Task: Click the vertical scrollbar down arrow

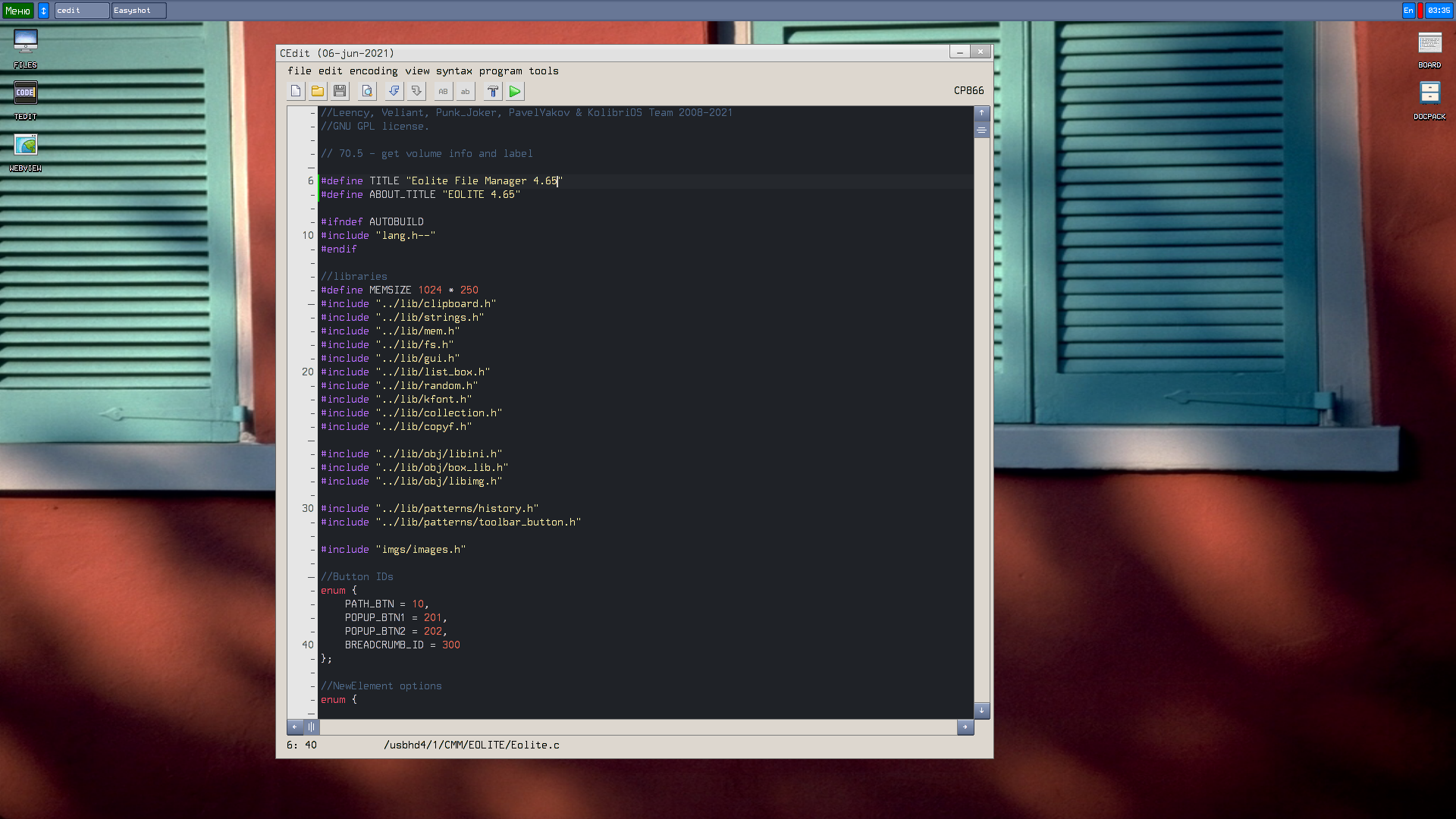Action: [x=981, y=711]
